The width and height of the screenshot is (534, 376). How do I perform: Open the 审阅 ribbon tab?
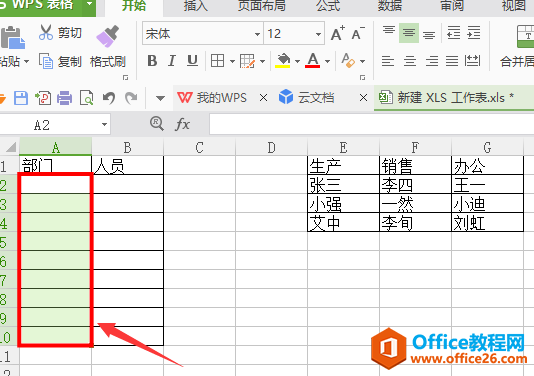(452, 6)
